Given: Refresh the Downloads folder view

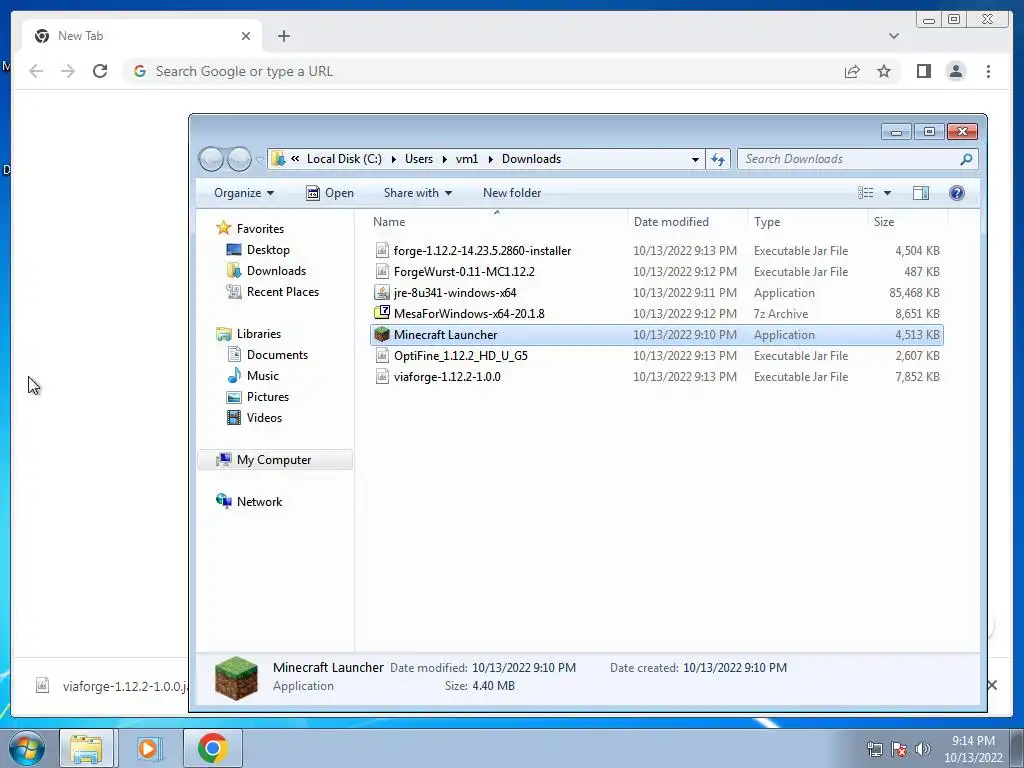Looking at the screenshot, I should pyautogui.click(x=718, y=159).
